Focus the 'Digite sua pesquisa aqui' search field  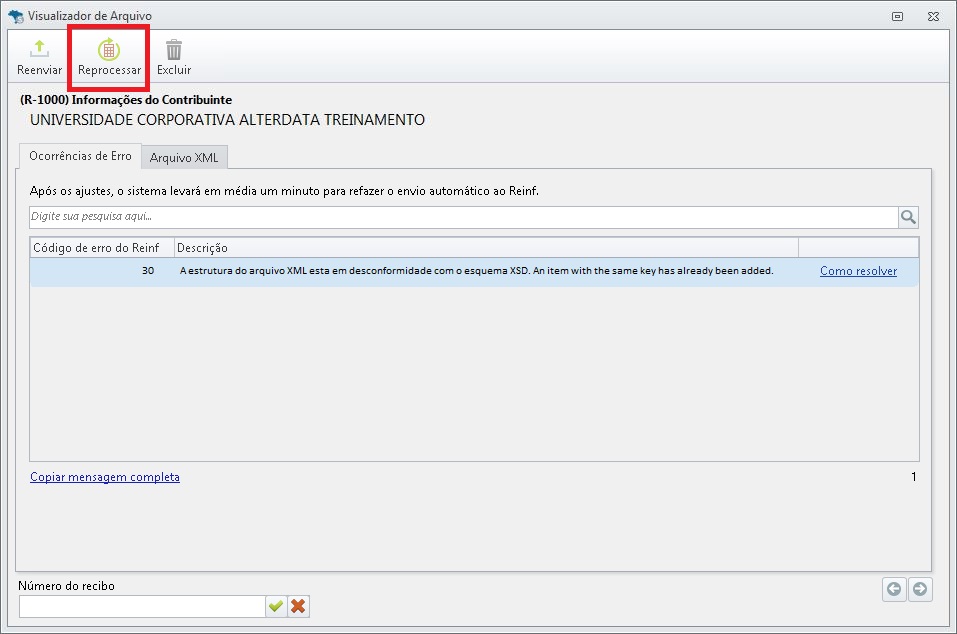click(x=464, y=217)
